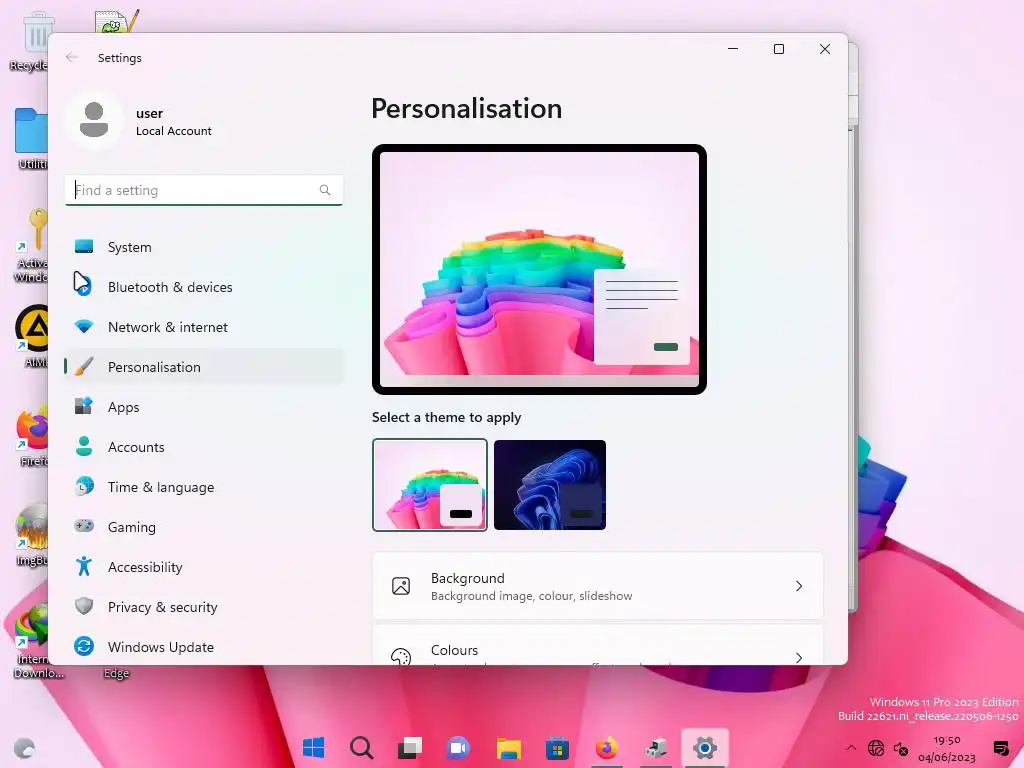Apply the dark blue bloom theme
Viewport: 1024px width, 768px height.
[550, 485]
